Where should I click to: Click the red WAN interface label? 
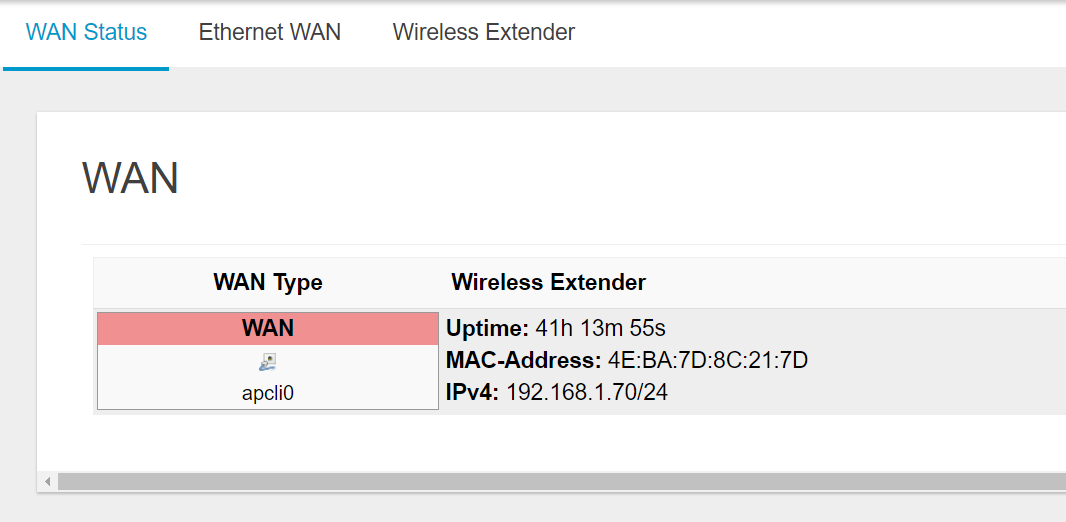(x=268, y=329)
